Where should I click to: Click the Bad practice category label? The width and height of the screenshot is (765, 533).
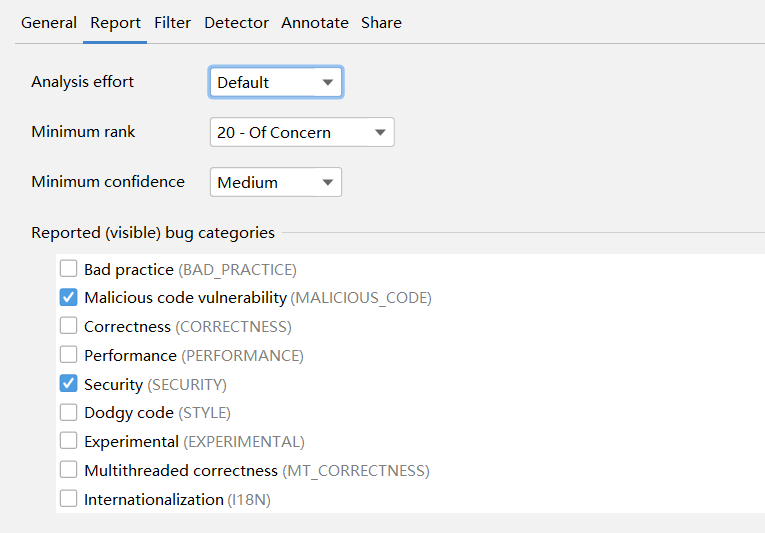(129, 269)
